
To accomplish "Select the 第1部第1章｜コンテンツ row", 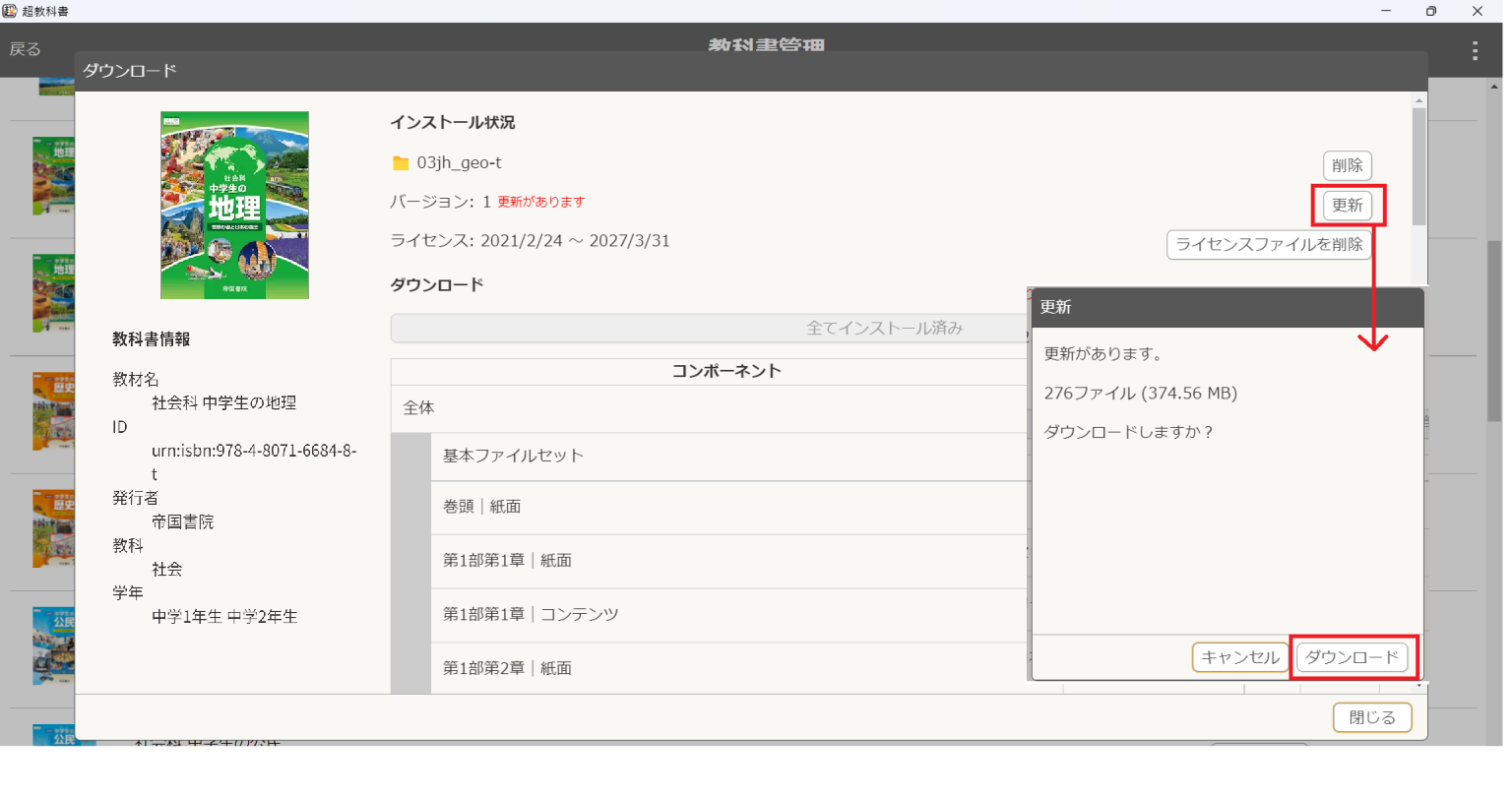I will click(x=728, y=614).
